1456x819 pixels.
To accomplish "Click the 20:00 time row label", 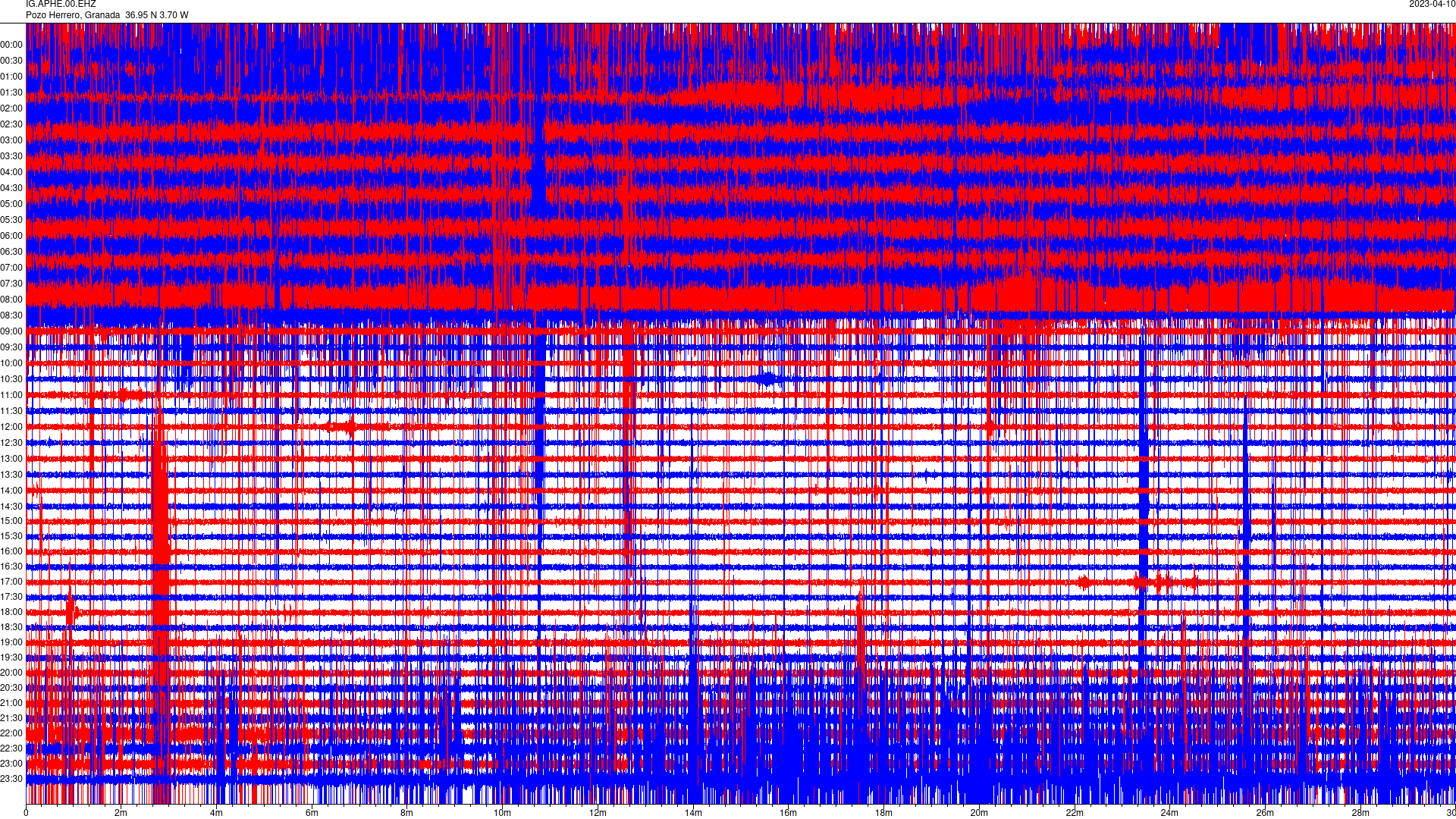I will point(11,673).
